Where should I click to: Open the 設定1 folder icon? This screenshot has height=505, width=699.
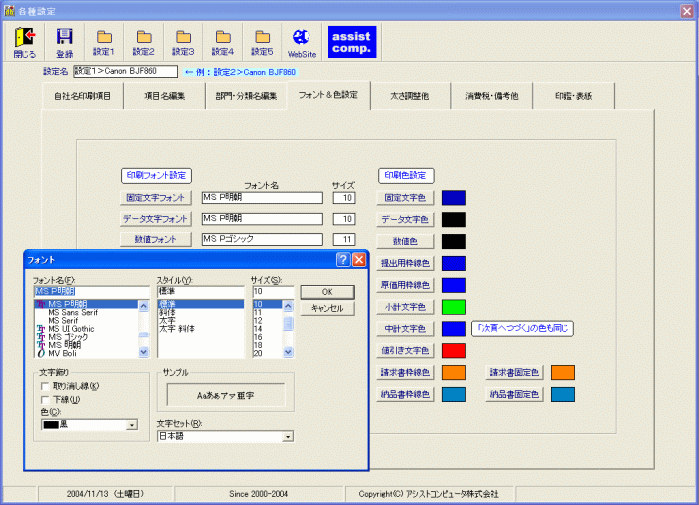coord(104,41)
